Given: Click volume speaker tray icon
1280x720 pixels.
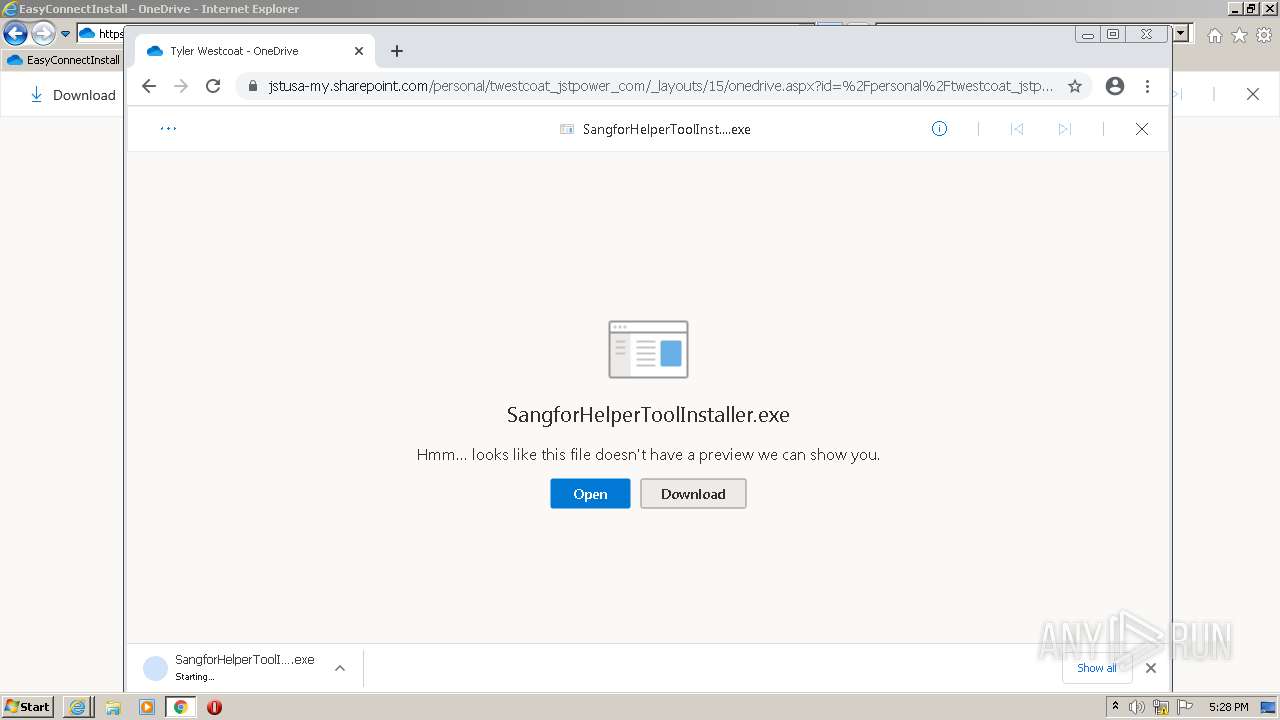Looking at the screenshot, I should tap(1137, 707).
